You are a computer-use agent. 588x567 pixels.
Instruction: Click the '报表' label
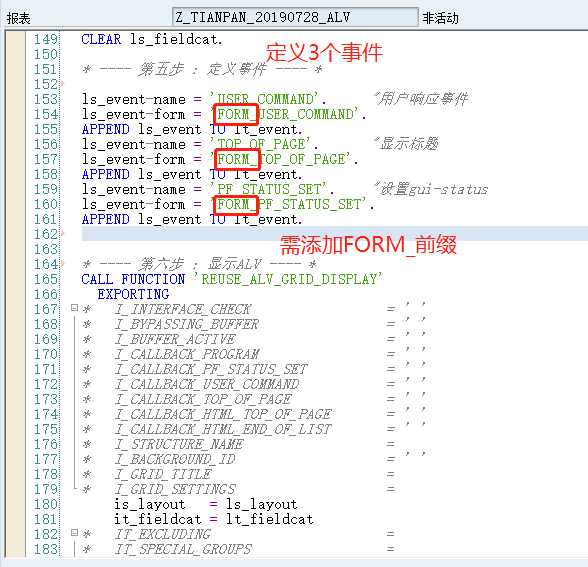tap(18, 18)
